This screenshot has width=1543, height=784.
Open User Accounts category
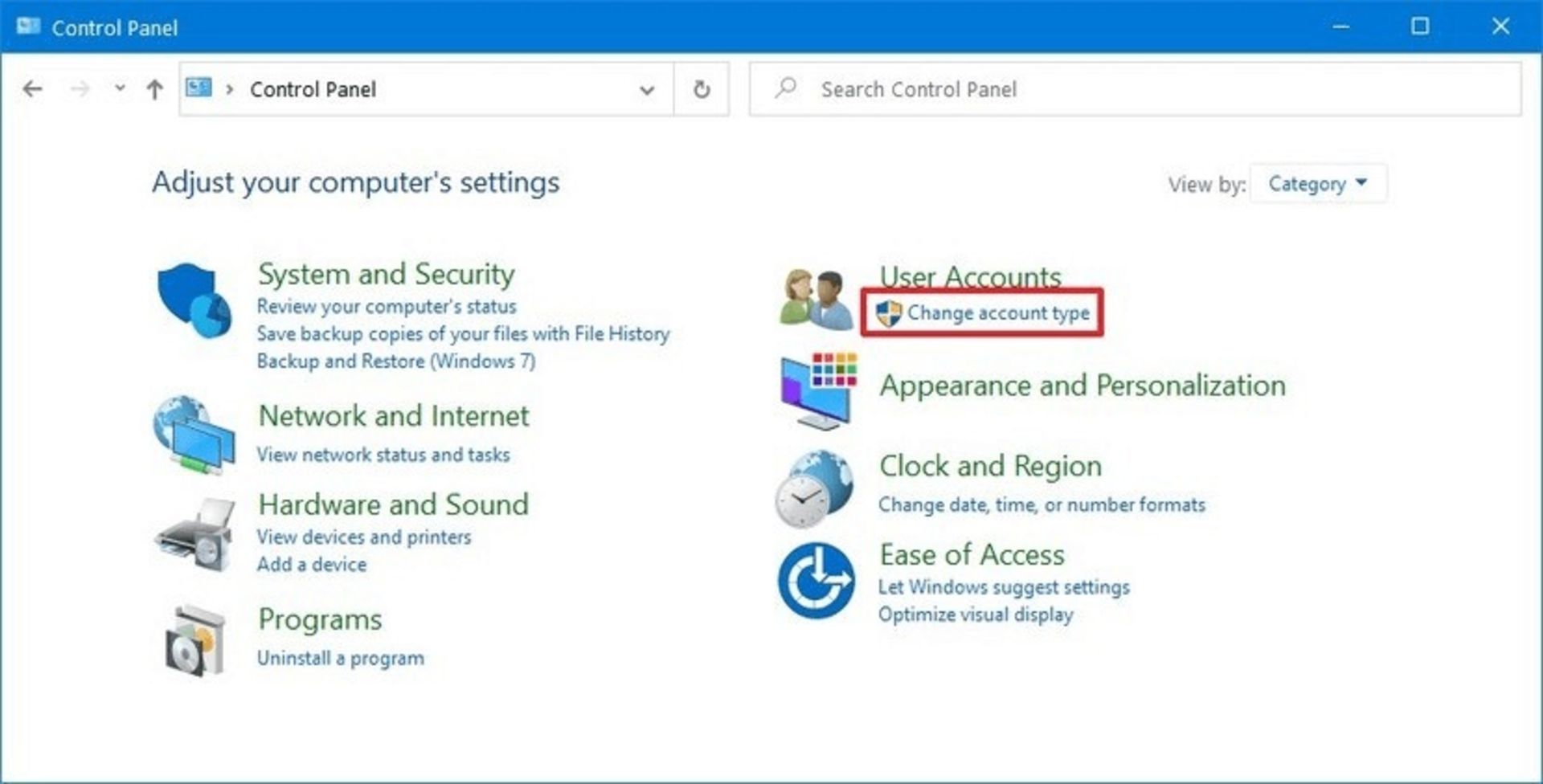(x=971, y=277)
